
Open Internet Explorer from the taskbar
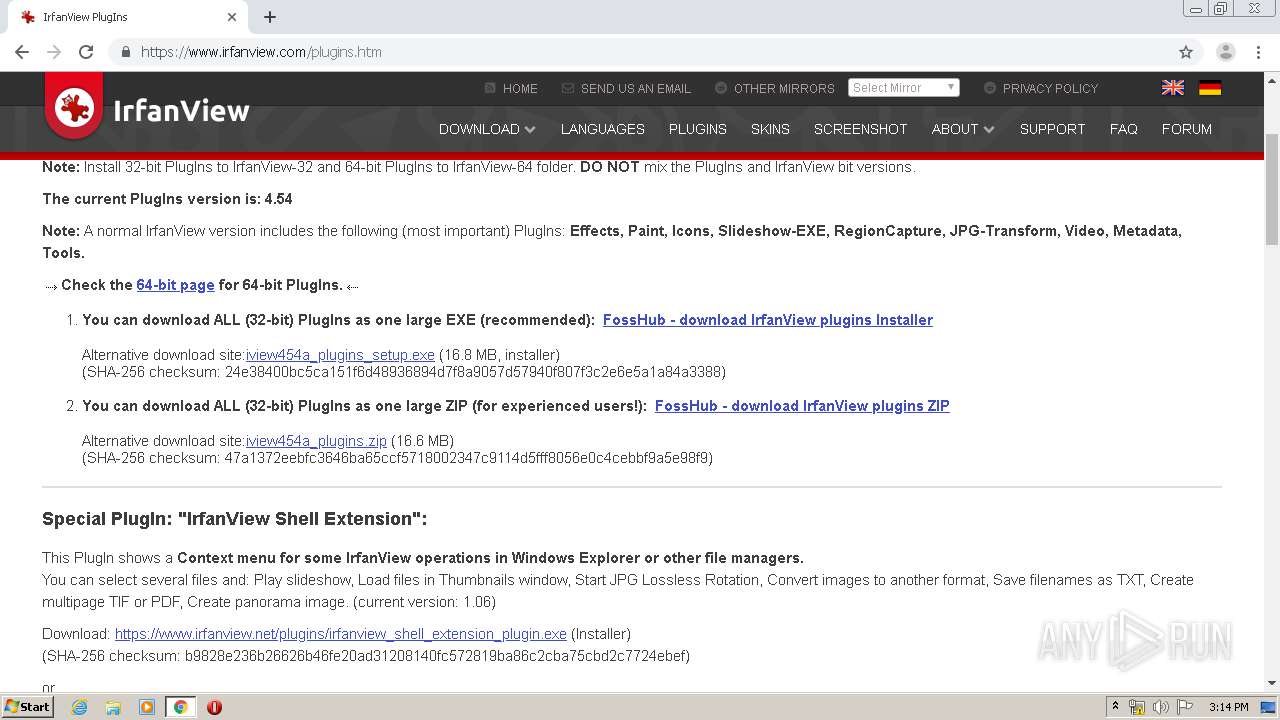pos(79,707)
